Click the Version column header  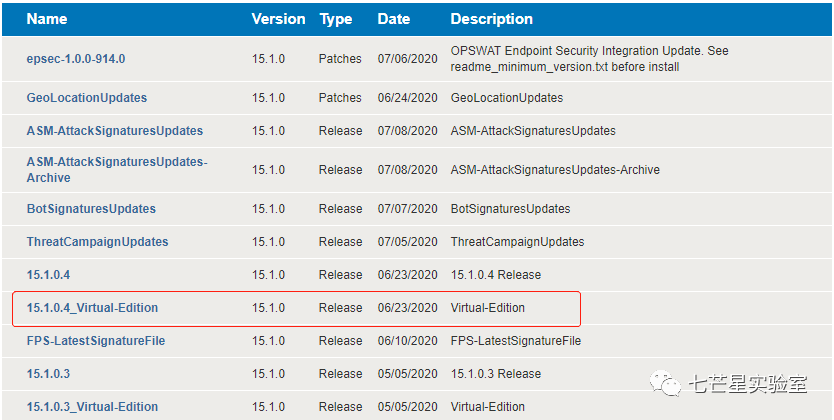pos(279,19)
